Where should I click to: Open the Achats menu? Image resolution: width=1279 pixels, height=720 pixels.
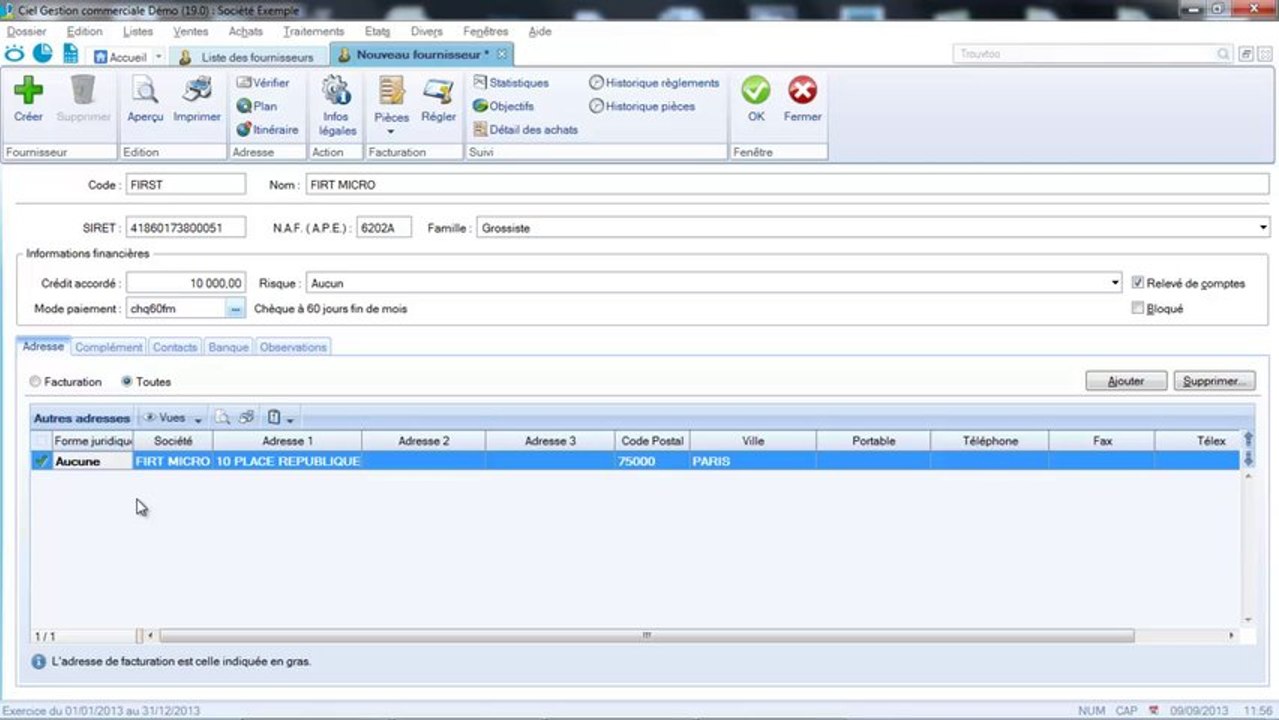tap(246, 31)
